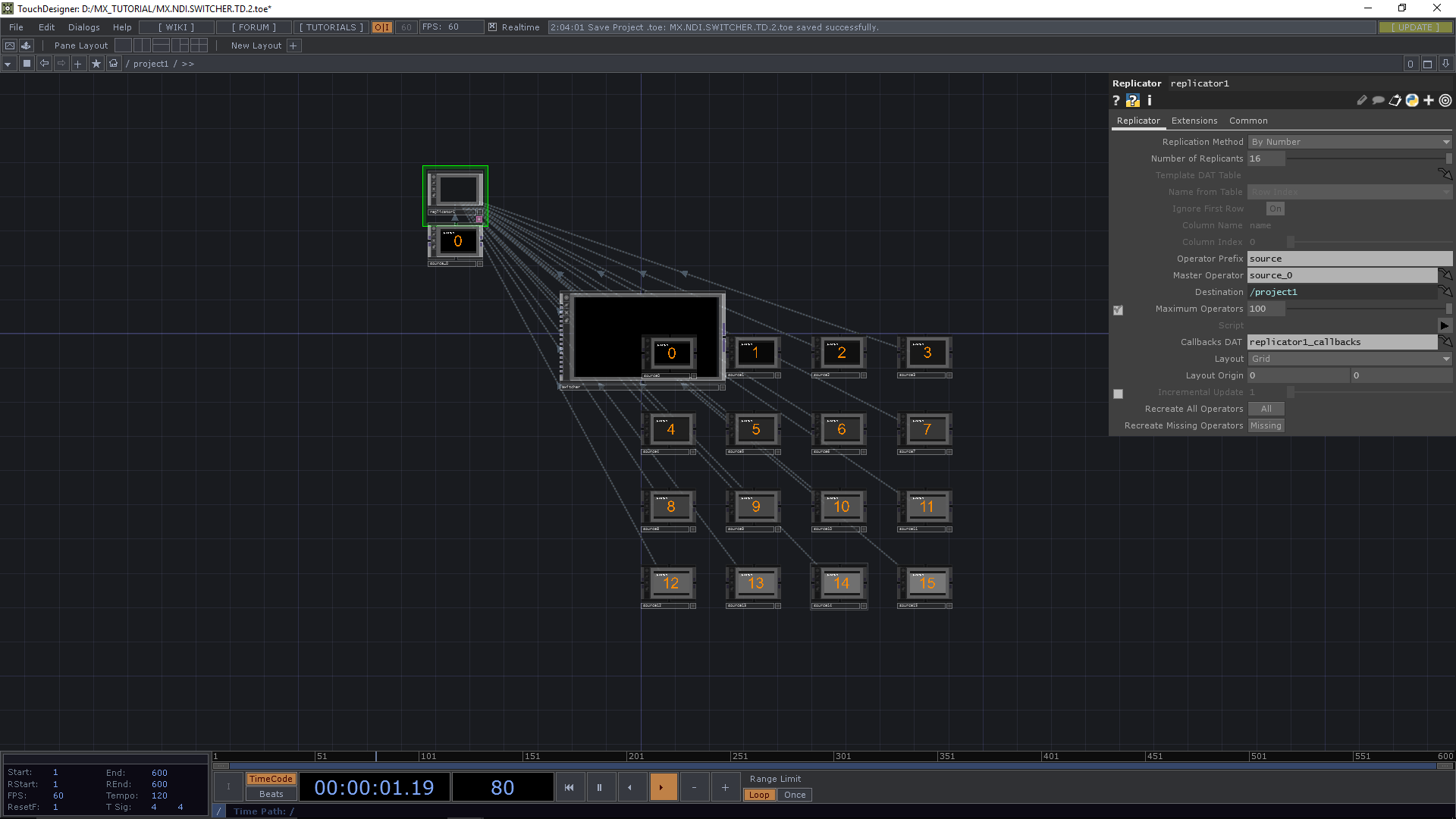The height and width of the screenshot is (819, 1456).
Task: Open operator help question mark icon
Action: click(1116, 100)
